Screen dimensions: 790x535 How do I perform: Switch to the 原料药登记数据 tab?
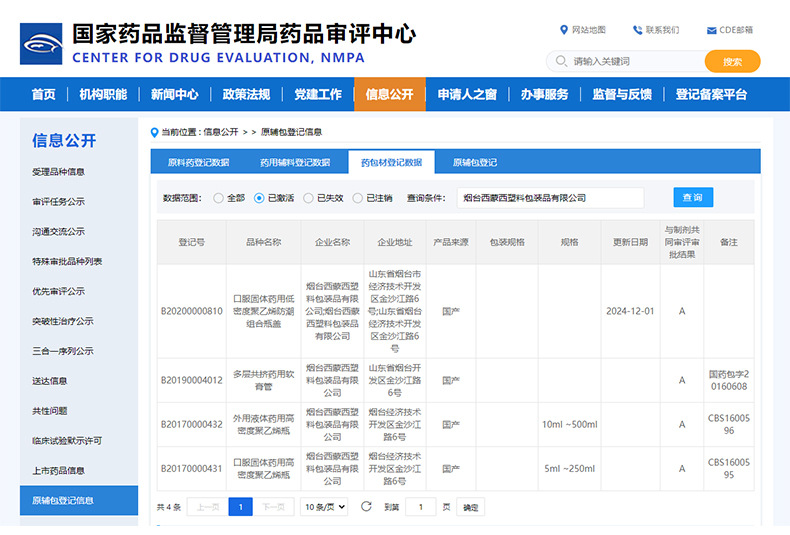click(198, 162)
